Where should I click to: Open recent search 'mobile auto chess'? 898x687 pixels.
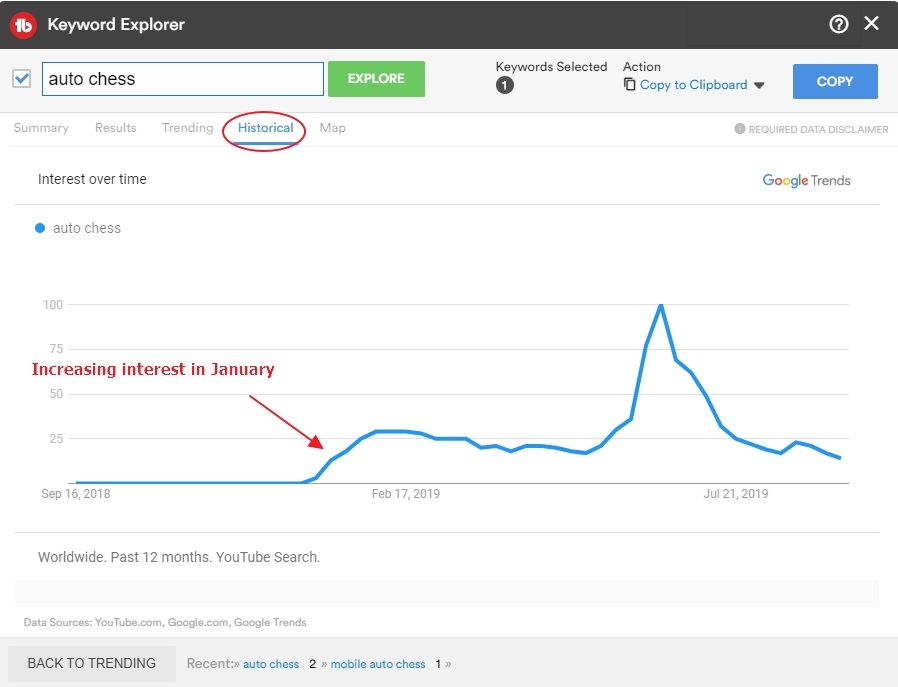[x=378, y=664]
